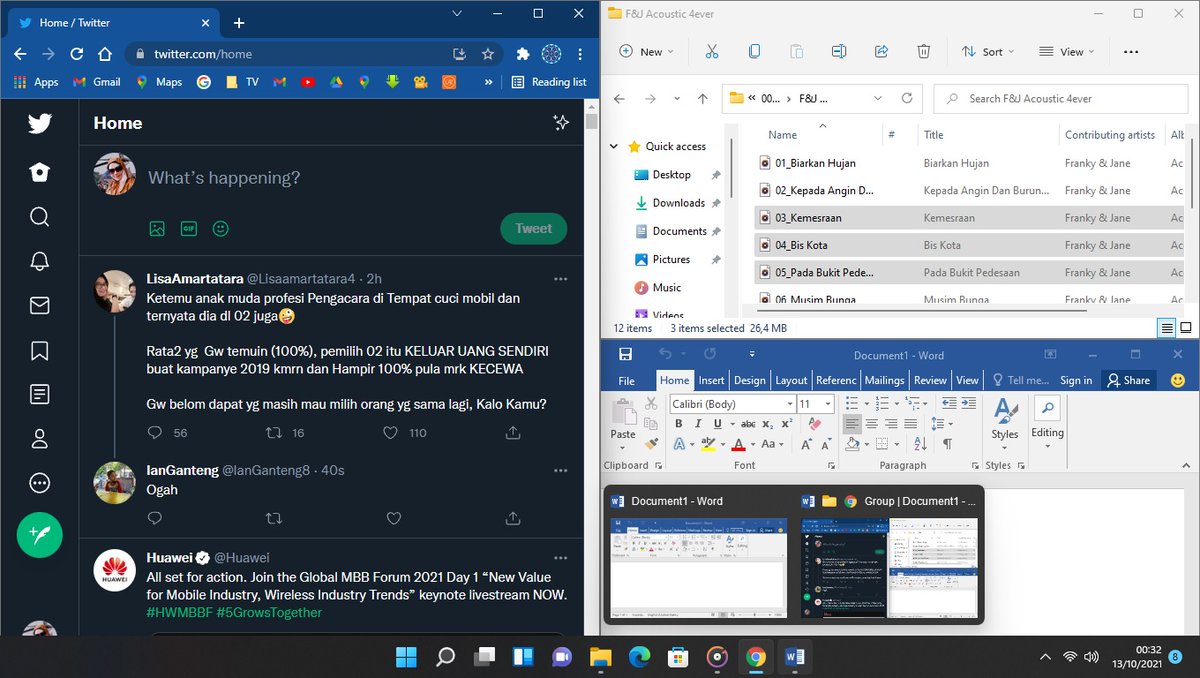The height and width of the screenshot is (678, 1200).
Task: Open emoji picker in tweet composer
Action: (x=221, y=228)
